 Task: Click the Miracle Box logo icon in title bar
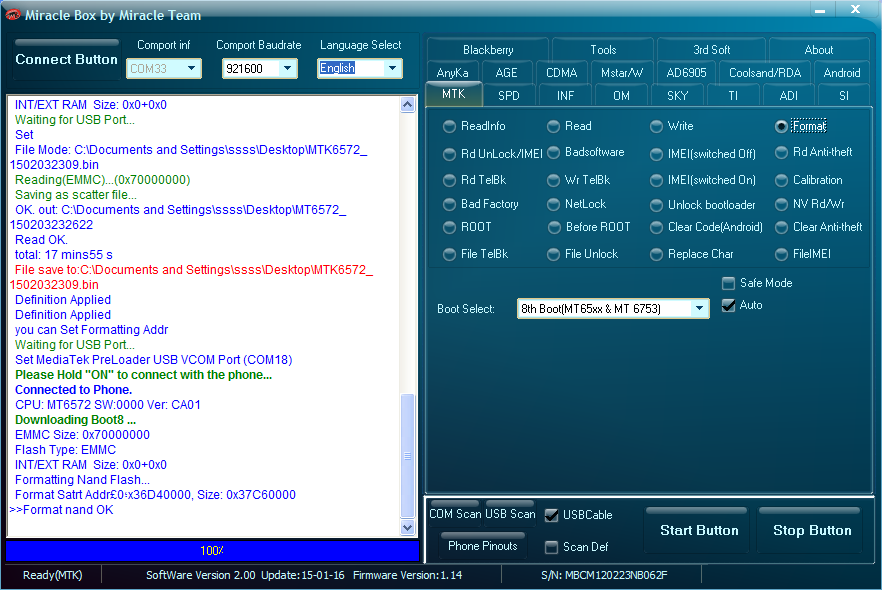[12, 15]
